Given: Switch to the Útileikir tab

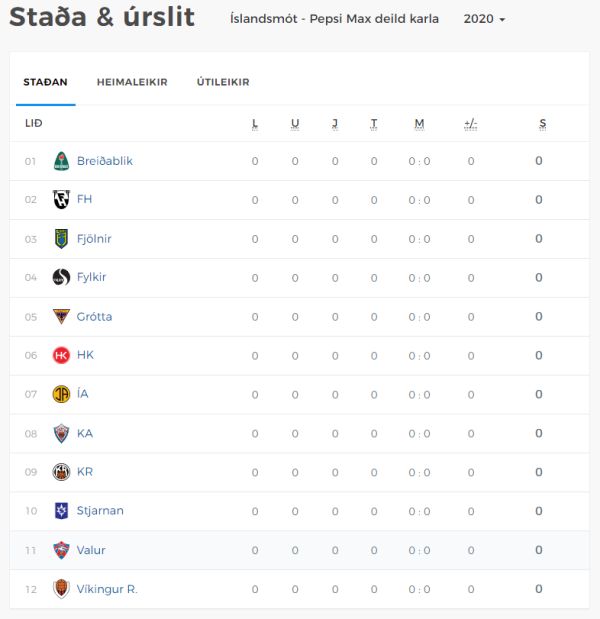Looking at the screenshot, I should pos(223,82).
